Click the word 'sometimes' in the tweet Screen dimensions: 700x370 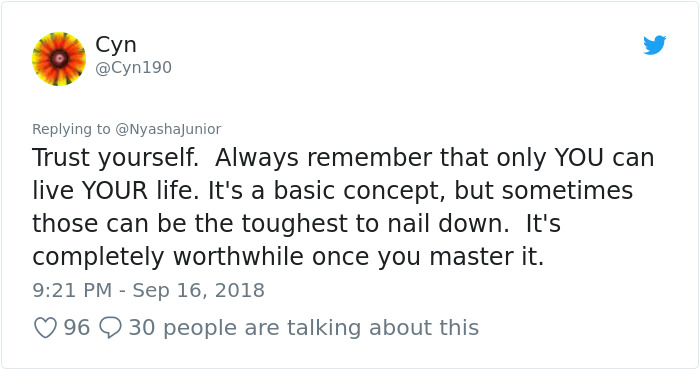coord(567,191)
